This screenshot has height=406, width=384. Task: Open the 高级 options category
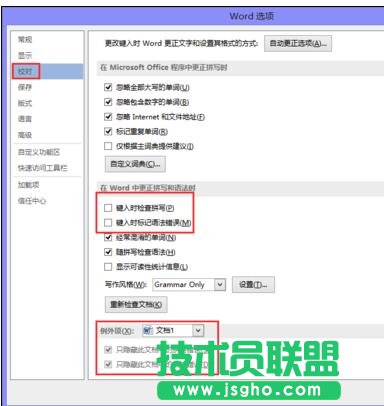(25, 135)
